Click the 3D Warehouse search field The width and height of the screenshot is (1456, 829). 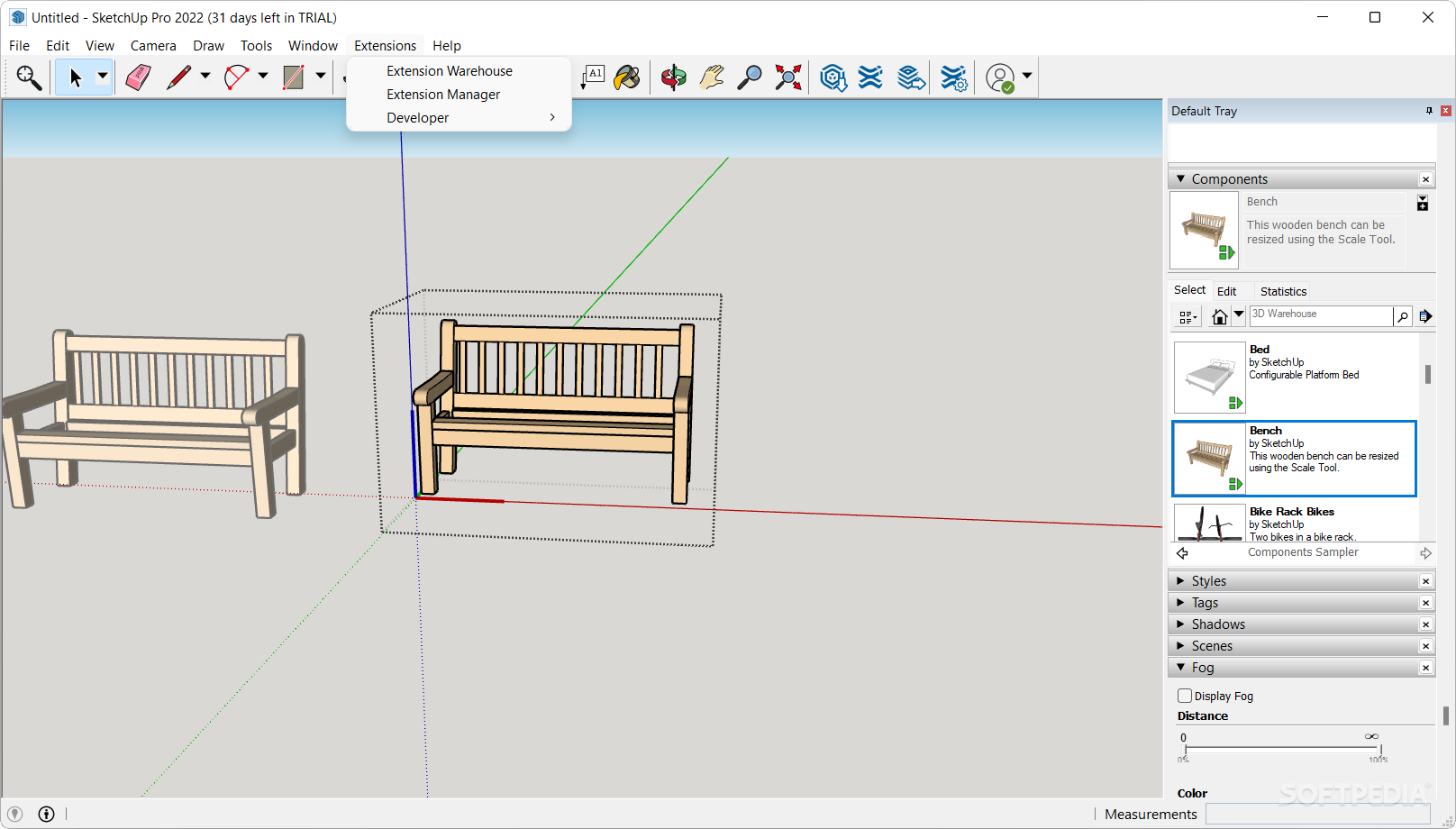point(1320,315)
